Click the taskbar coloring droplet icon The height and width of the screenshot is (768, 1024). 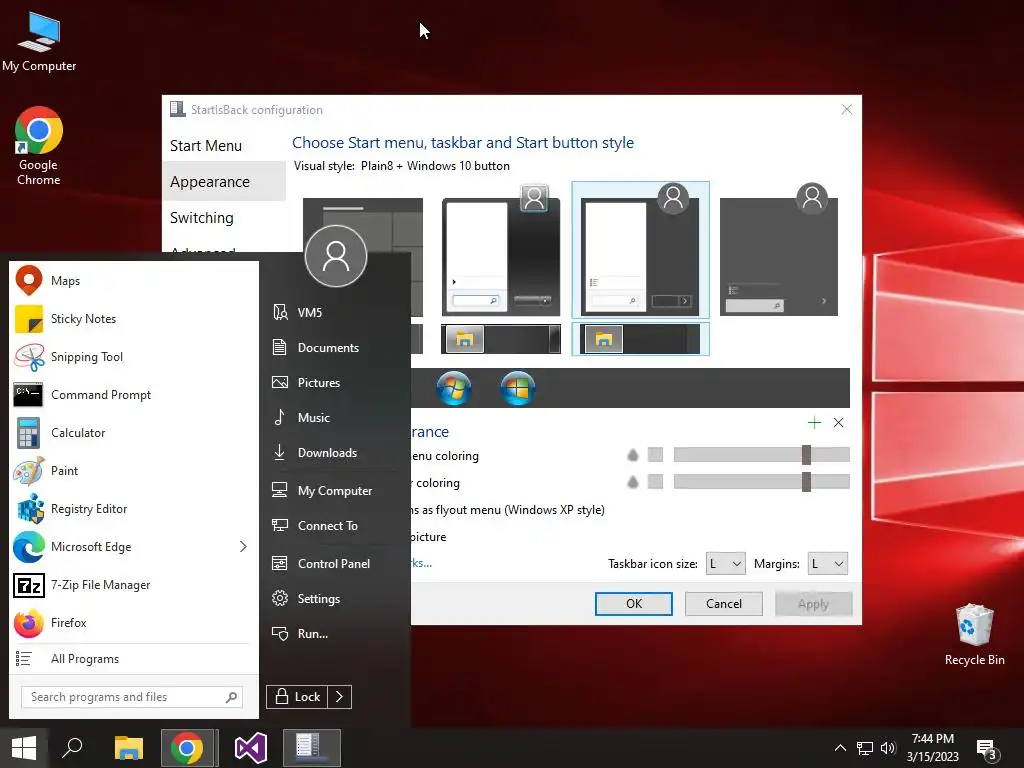click(632, 482)
